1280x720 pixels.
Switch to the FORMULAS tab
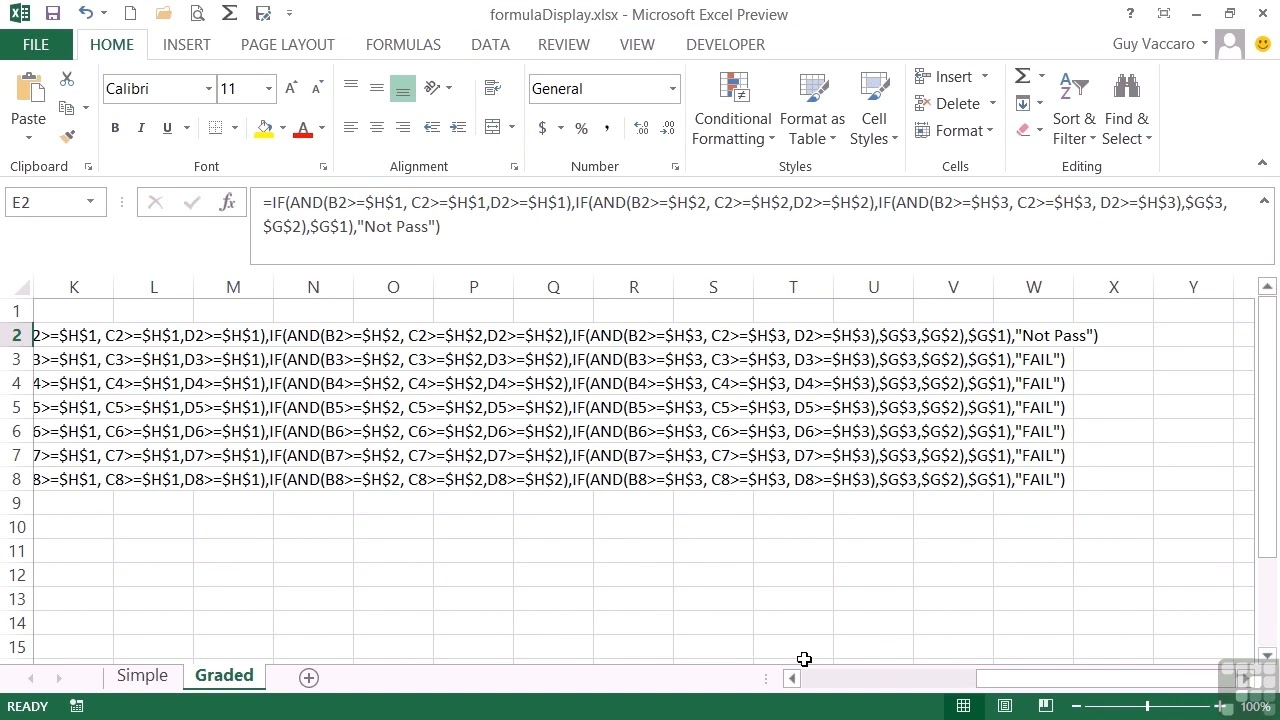pyautogui.click(x=403, y=45)
